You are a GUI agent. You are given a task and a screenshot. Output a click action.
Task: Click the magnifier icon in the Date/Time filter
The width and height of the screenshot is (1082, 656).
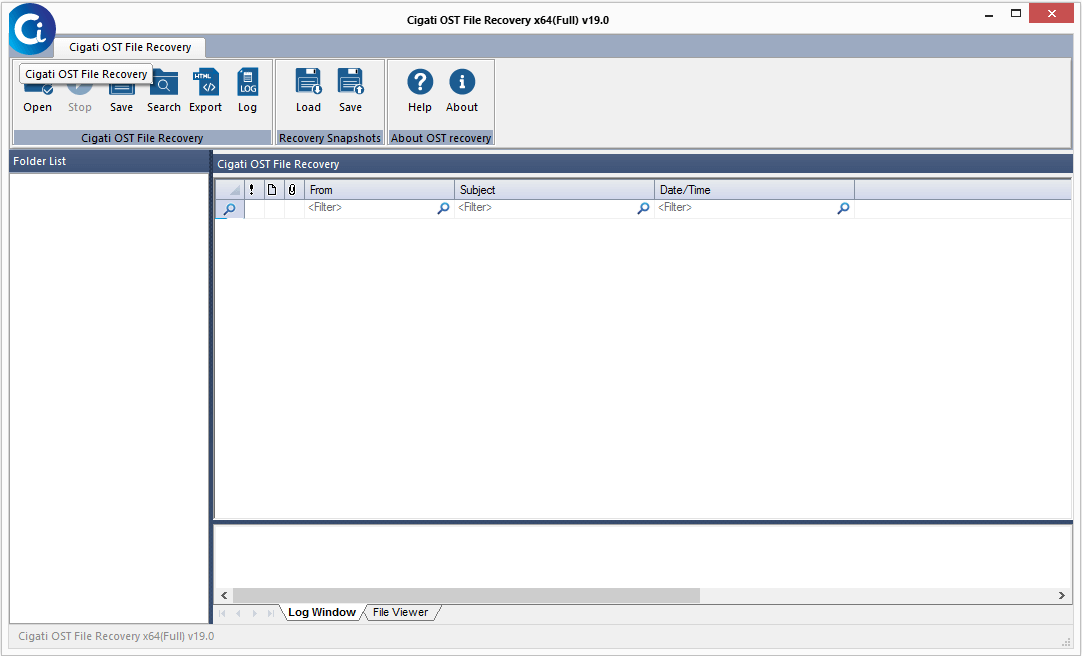(x=843, y=208)
